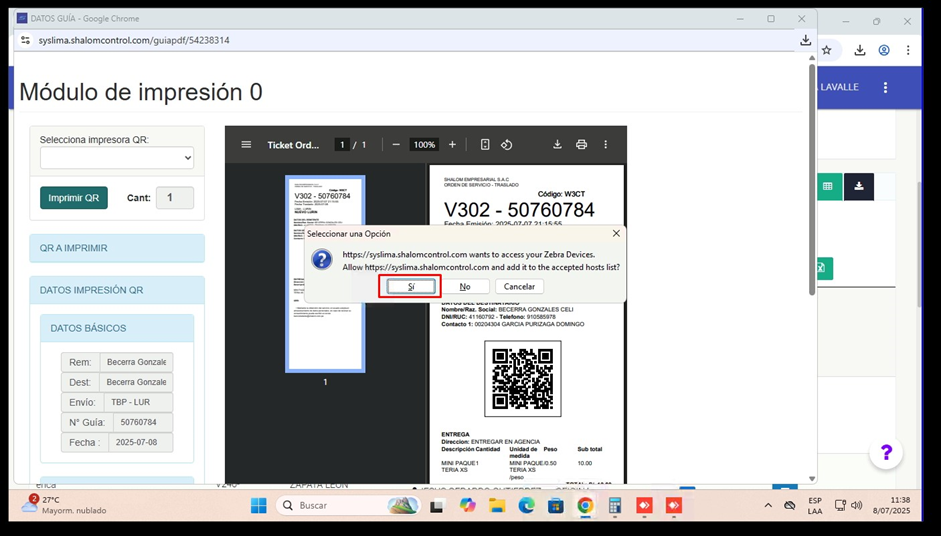The image size is (941, 536).
Task: Select the page 1 thumbnail in PDF sidebar
Action: 325,273
